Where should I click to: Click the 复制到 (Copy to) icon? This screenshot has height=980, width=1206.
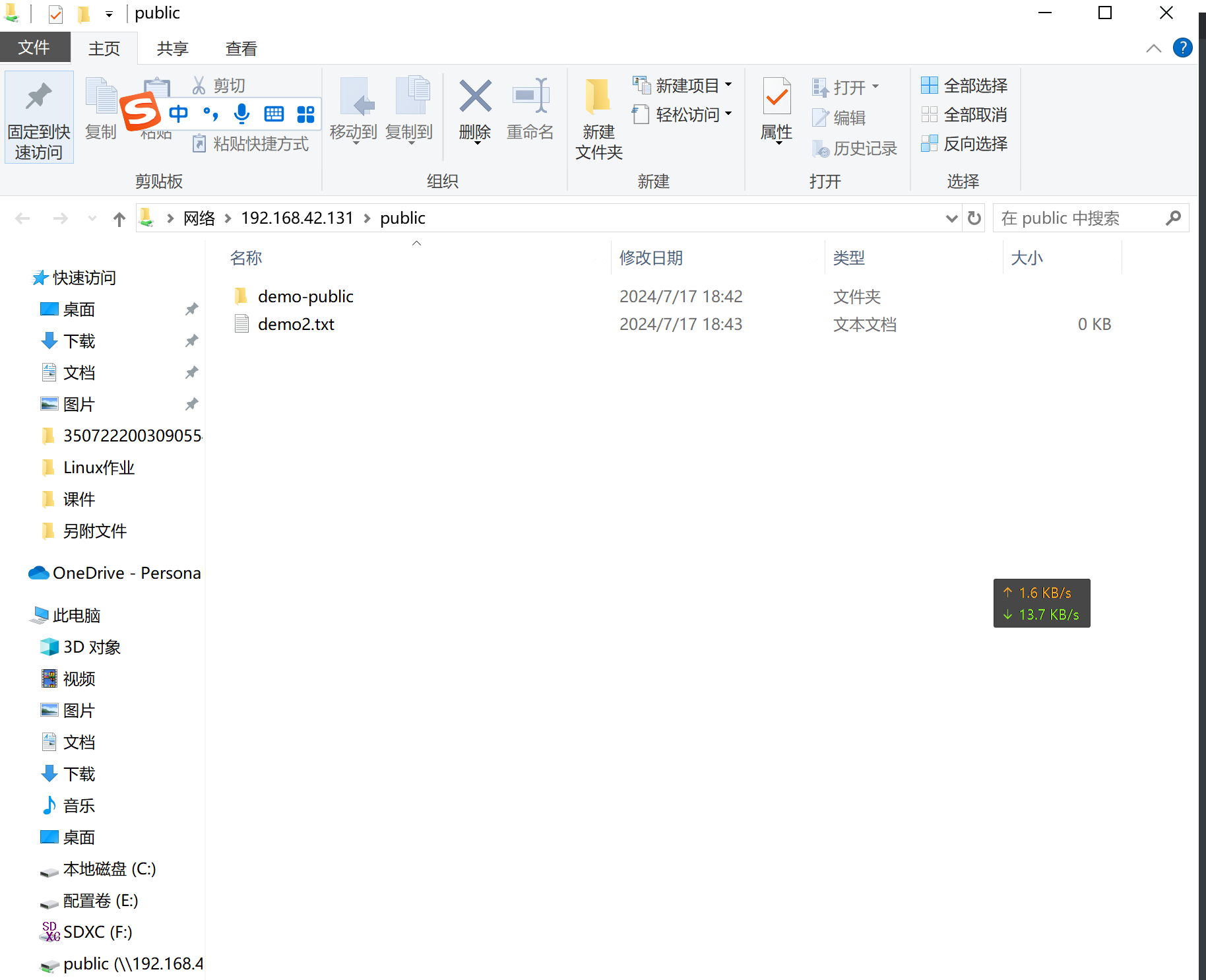click(x=409, y=111)
